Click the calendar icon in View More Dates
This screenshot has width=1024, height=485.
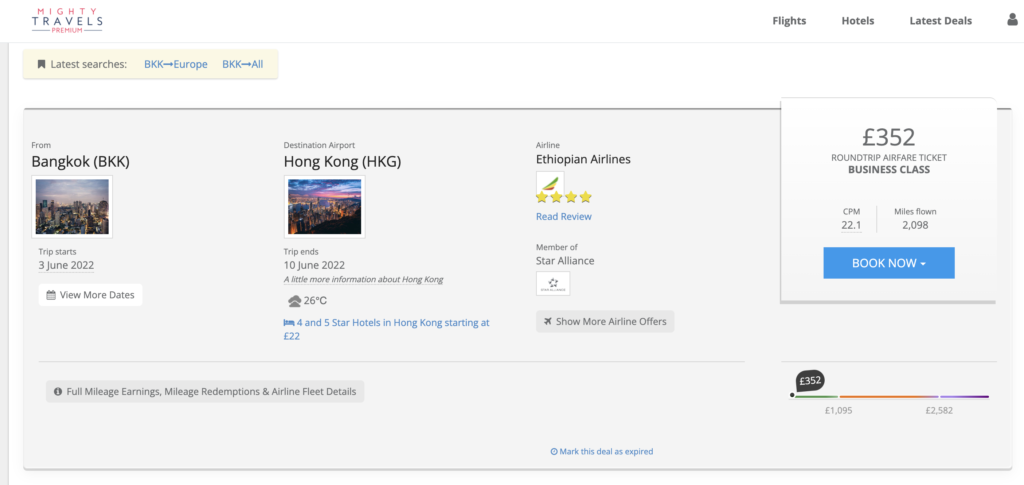coord(51,295)
